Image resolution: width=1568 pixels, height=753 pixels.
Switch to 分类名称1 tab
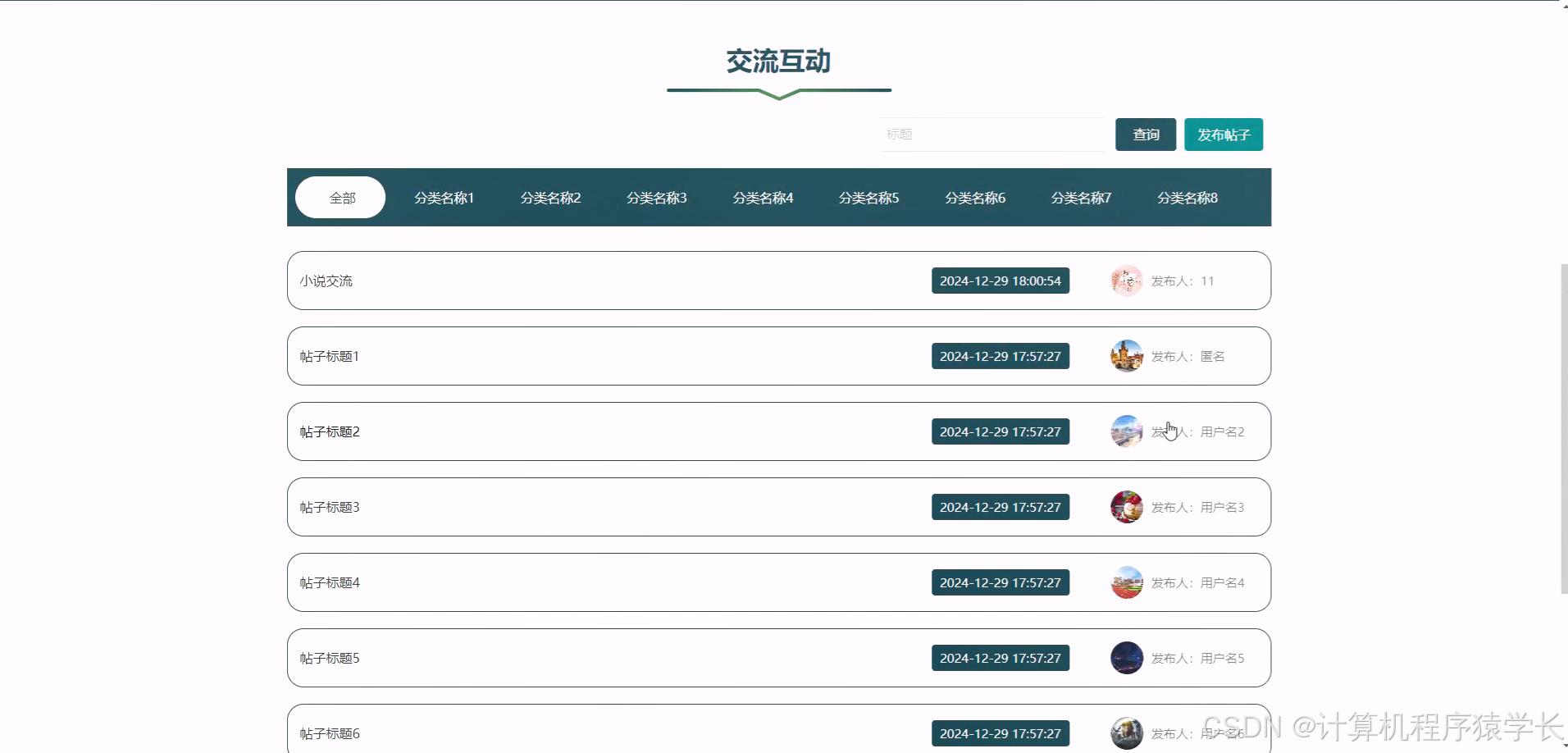(x=444, y=198)
